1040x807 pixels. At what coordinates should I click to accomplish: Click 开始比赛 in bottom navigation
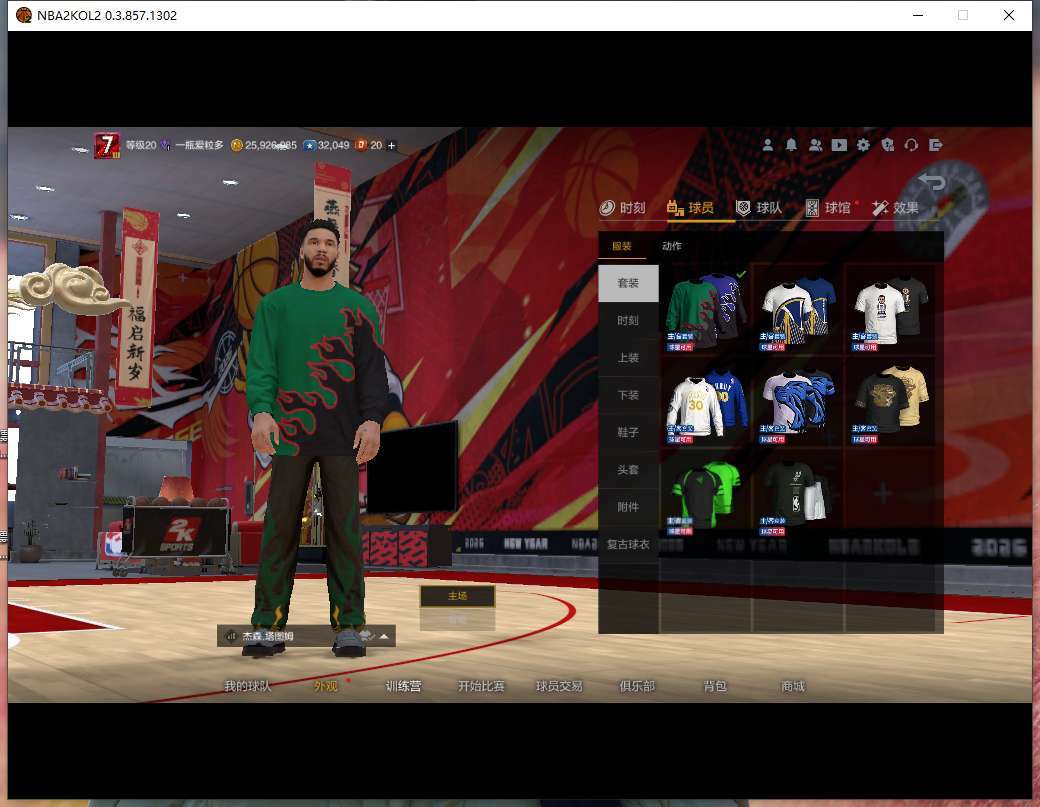point(481,686)
